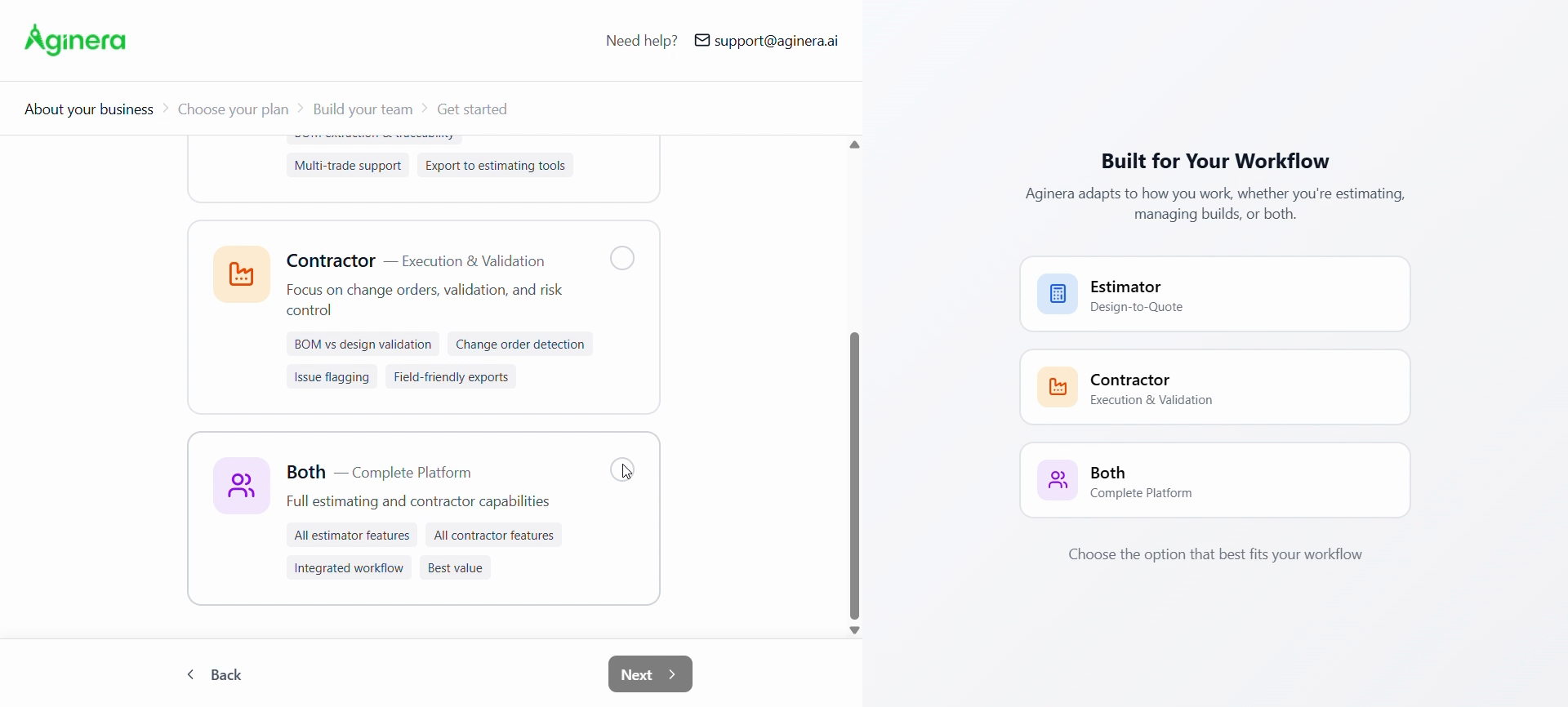Image resolution: width=1568 pixels, height=707 pixels.
Task: Open the Choose your plan step
Action: click(234, 109)
